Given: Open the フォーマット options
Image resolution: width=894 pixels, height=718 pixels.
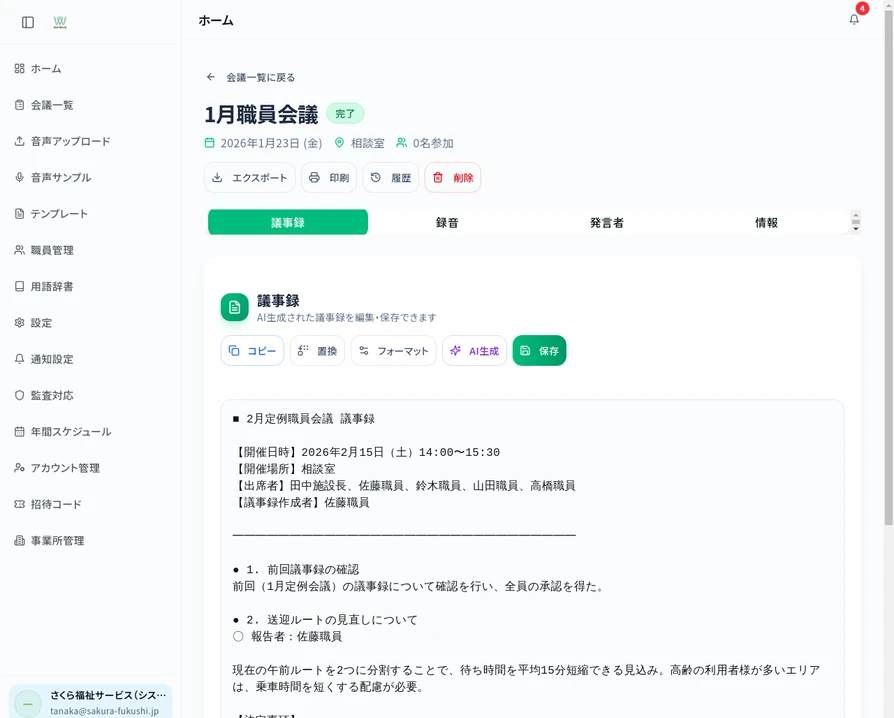Looking at the screenshot, I should (393, 351).
